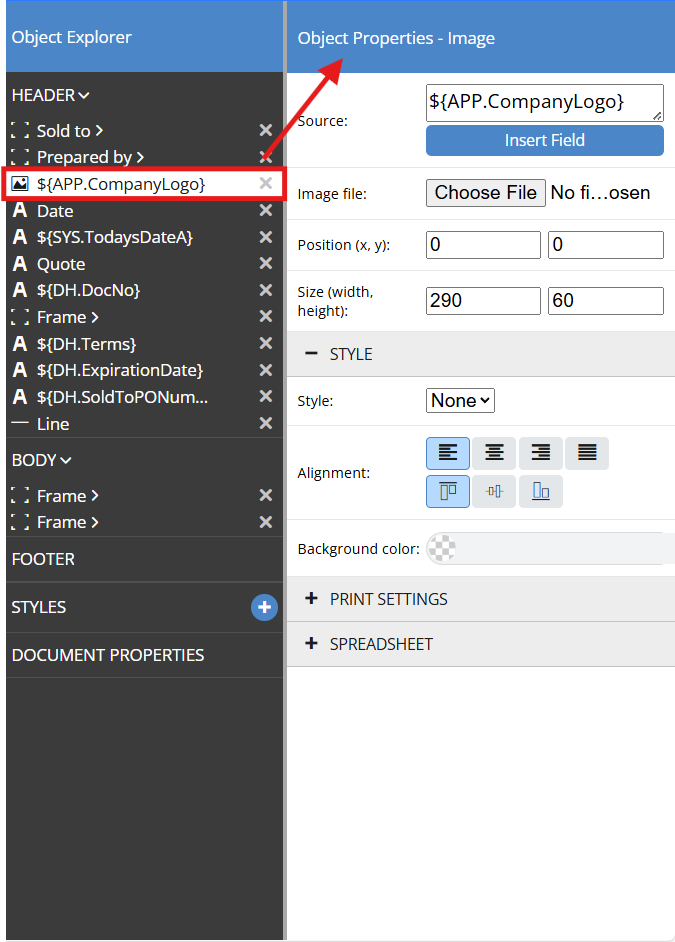
Task: Open the DOCUMENT PROPERTIES section
Action: tap(107, 655)
